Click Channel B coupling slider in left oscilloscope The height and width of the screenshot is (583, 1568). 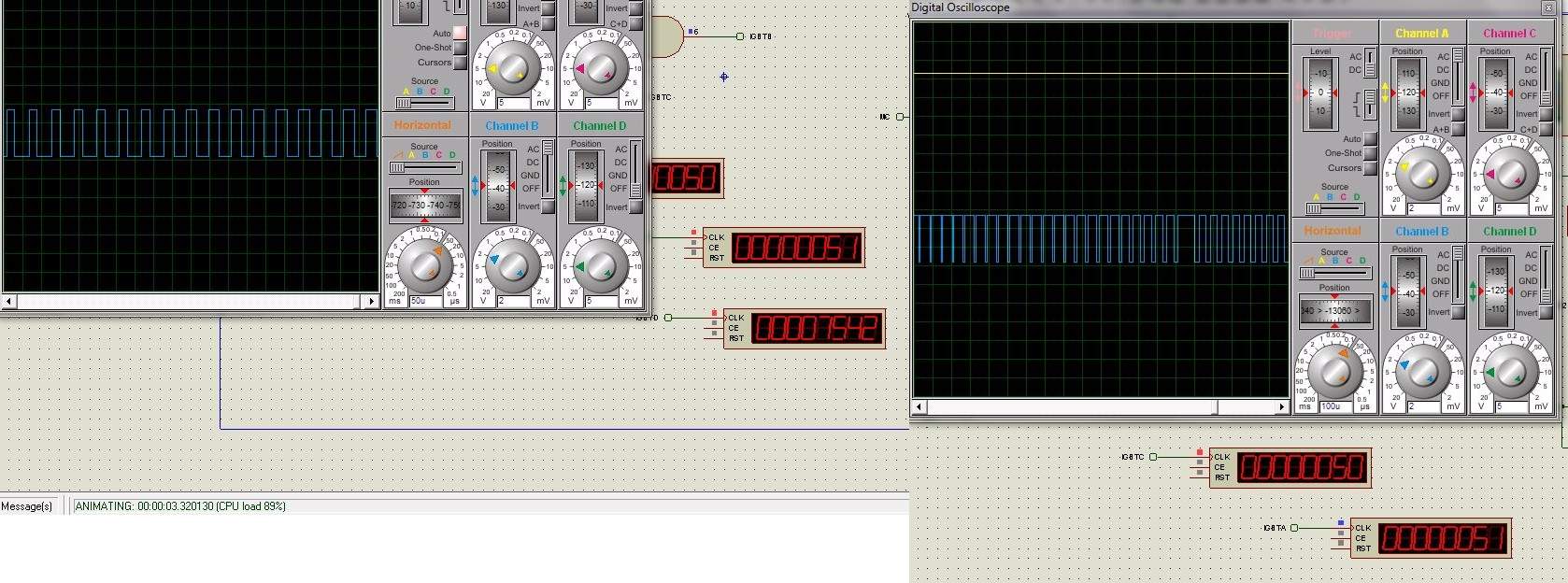(x=548, y=168)
